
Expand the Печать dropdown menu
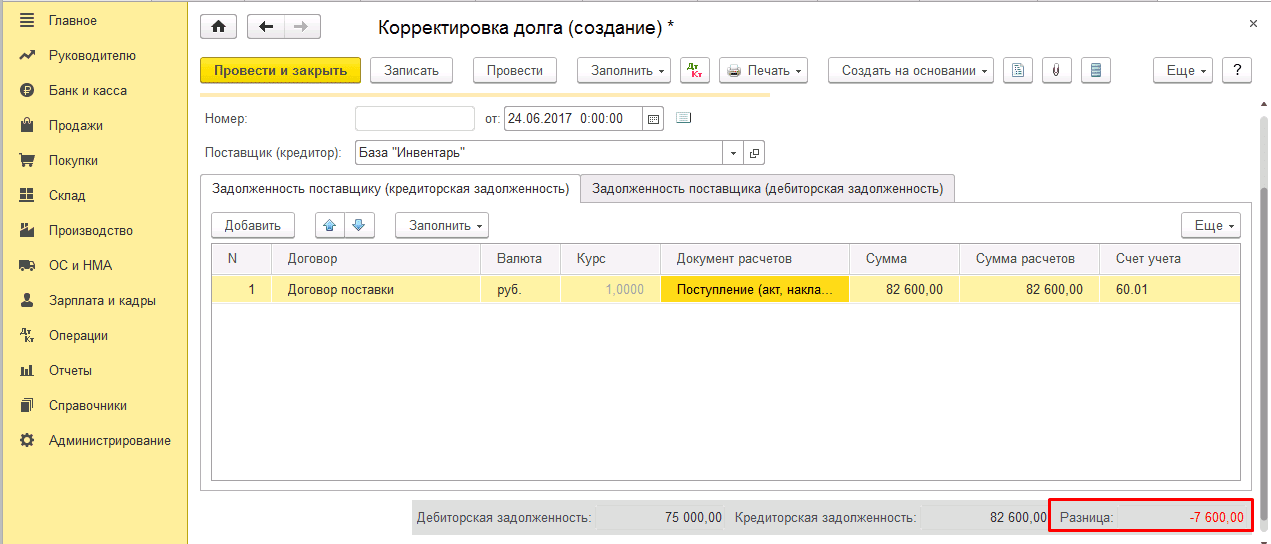pyautogui.click(x=762, y=70)
